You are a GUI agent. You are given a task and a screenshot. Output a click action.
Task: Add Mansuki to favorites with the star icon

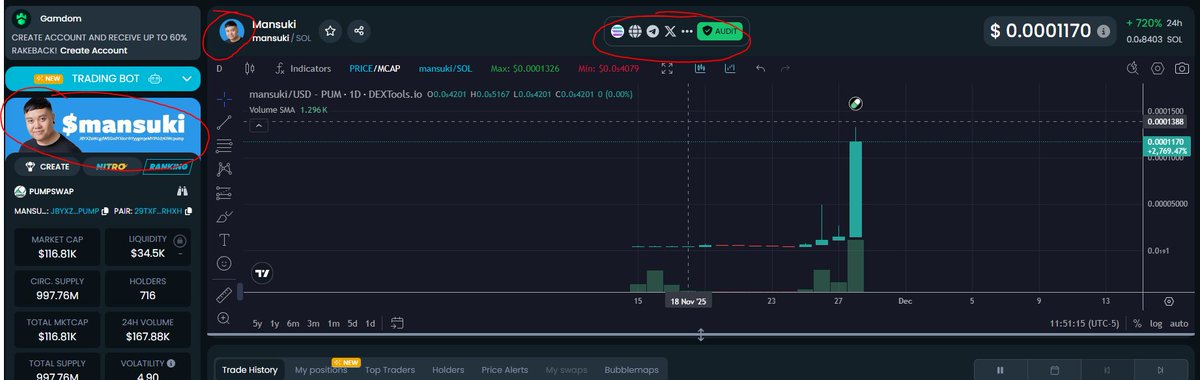pyautogui.click(x=331, y=31)
